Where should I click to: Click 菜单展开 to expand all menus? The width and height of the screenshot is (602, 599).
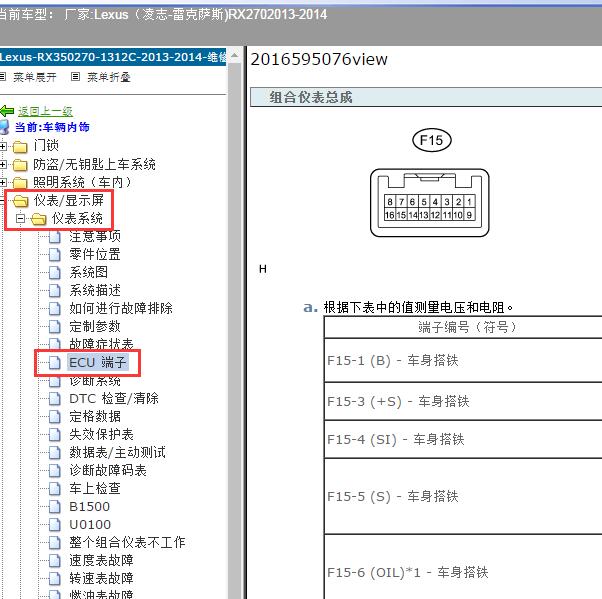[x=35, y=77]
